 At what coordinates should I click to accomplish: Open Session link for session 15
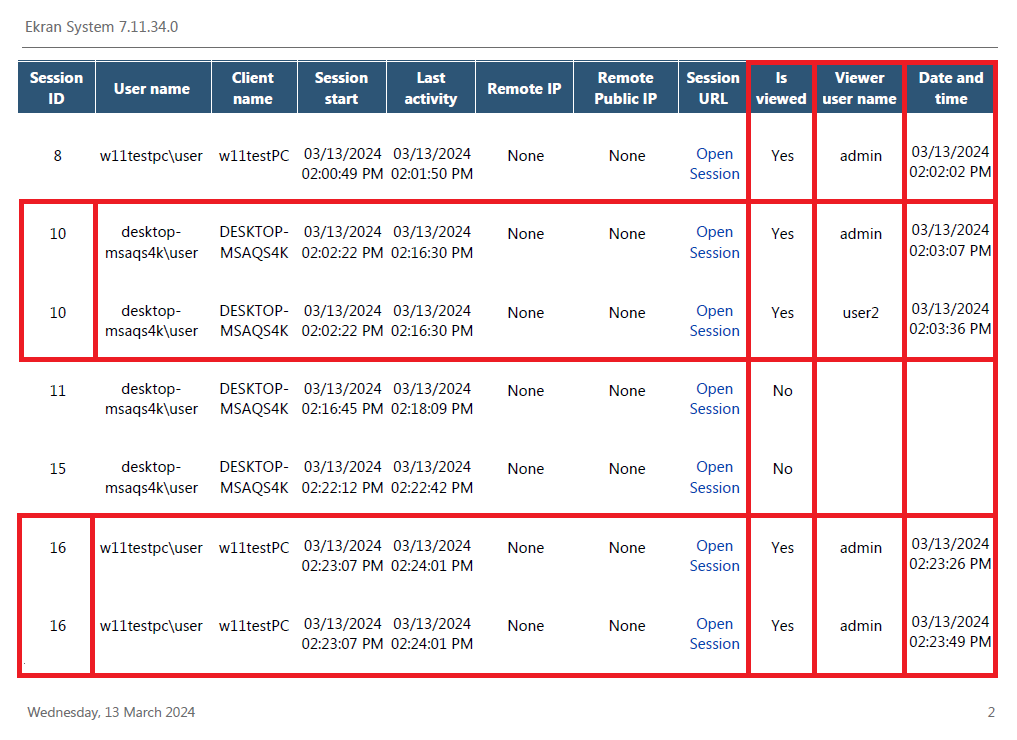coord(714,477)
